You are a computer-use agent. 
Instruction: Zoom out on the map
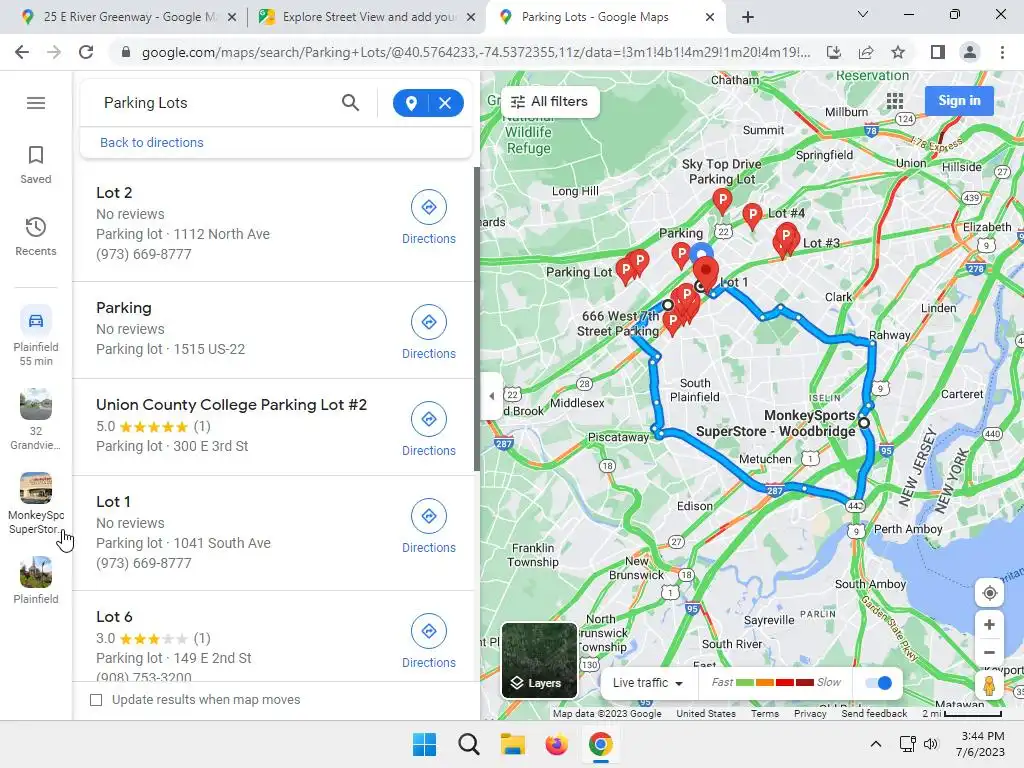(989, 652)
